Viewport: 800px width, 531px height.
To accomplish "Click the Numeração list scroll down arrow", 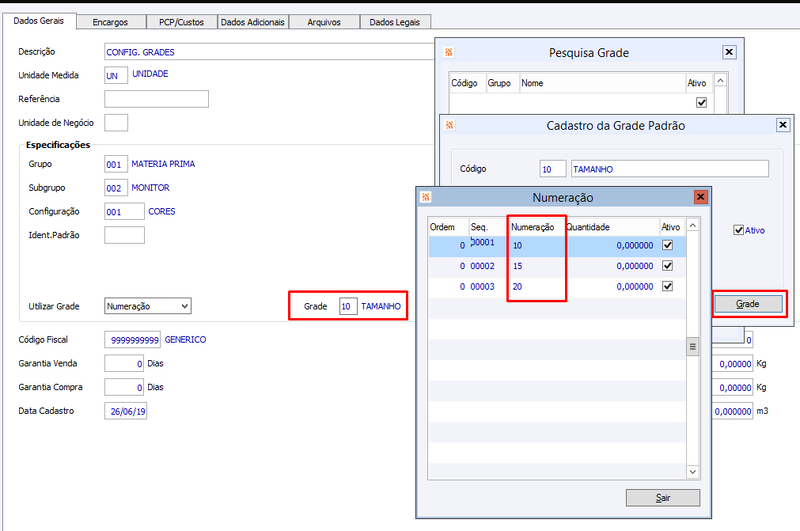I will (x=693, y=472).
